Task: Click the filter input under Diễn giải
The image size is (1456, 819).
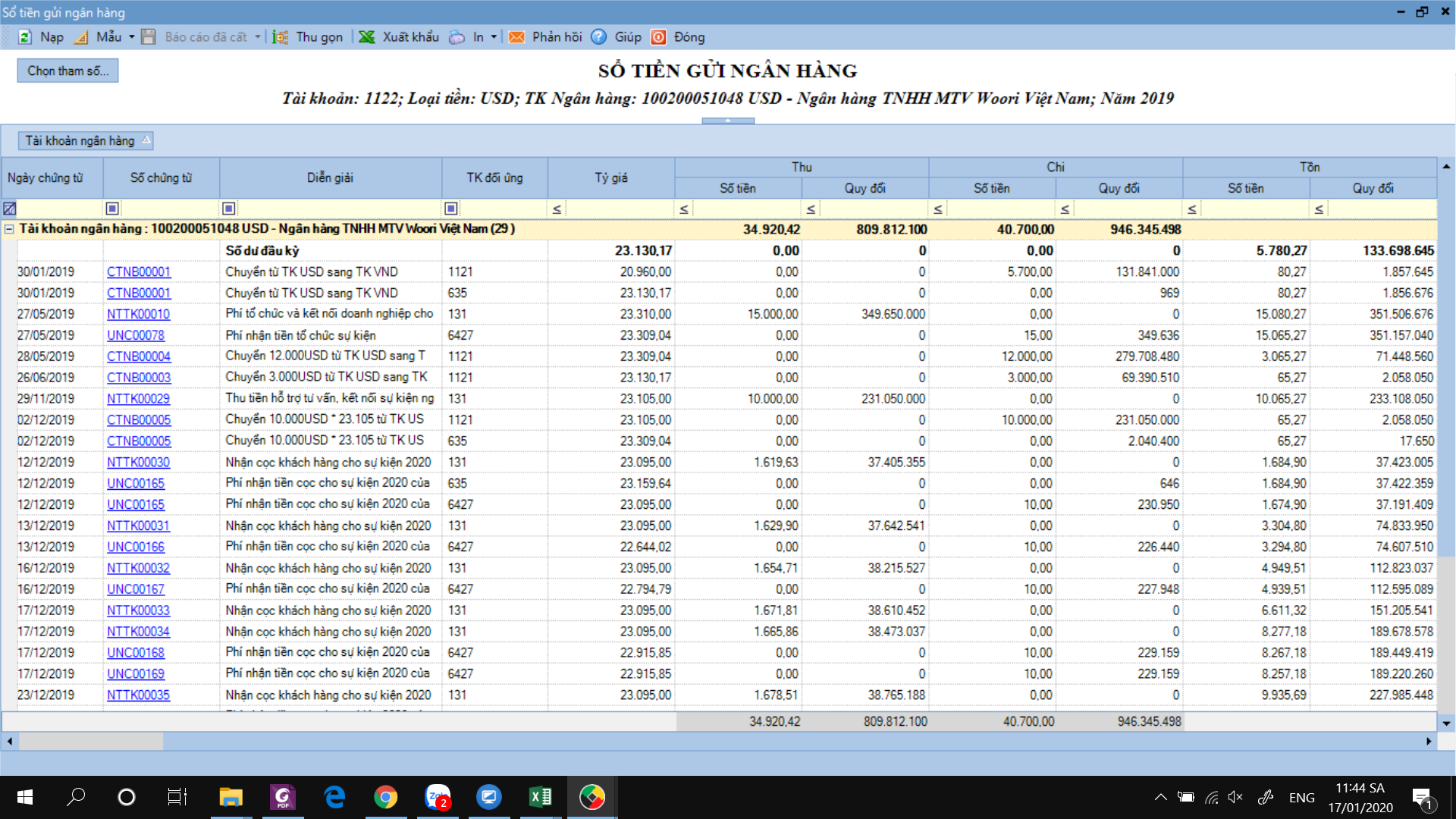Action: pos(338,209)
